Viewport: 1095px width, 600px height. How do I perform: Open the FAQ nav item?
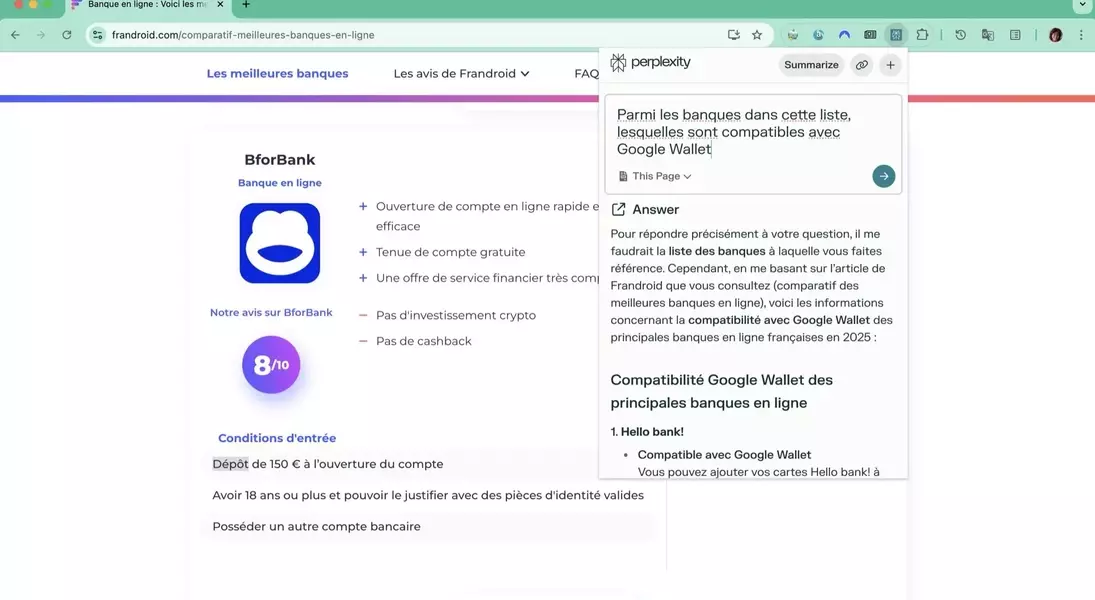click(x=587, y=73)
